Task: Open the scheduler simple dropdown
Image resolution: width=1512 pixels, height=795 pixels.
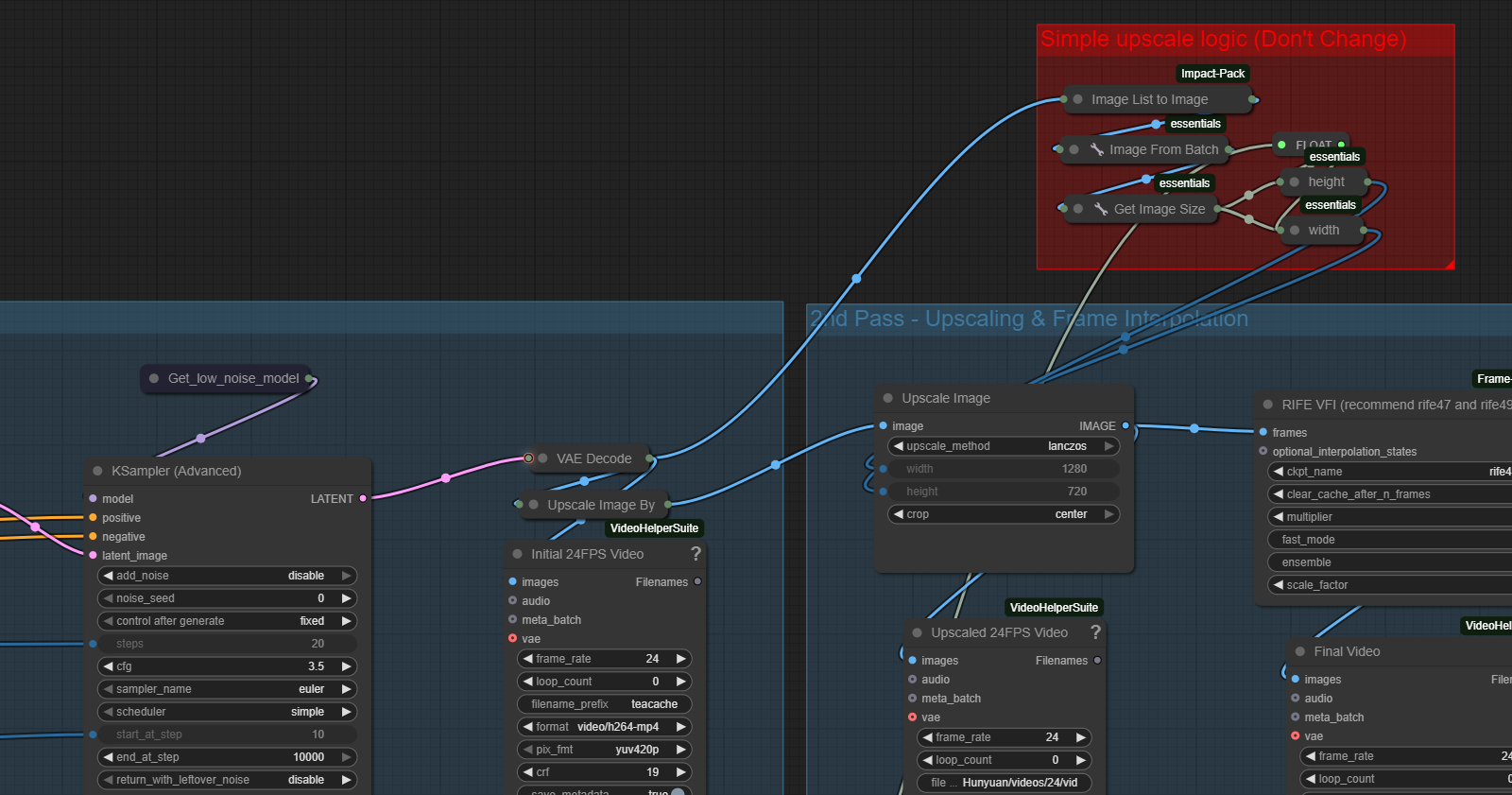Action: tap(227, 712)
